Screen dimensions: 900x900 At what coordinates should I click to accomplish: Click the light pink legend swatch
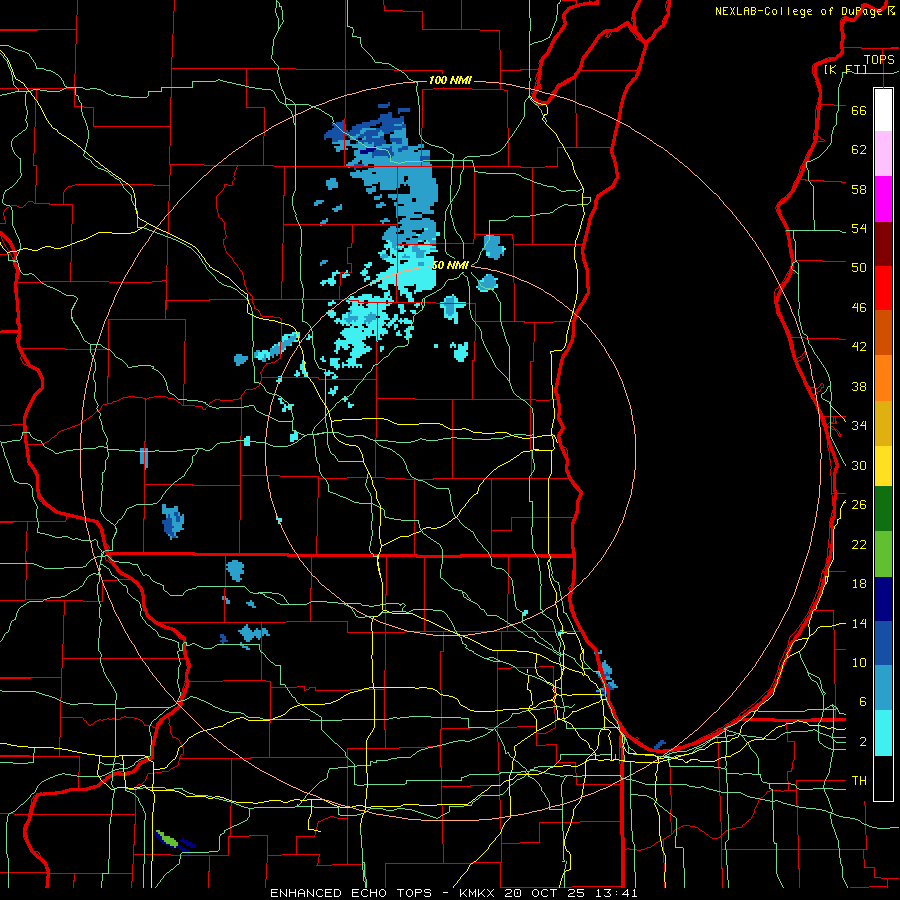click(x=883, y=154)
